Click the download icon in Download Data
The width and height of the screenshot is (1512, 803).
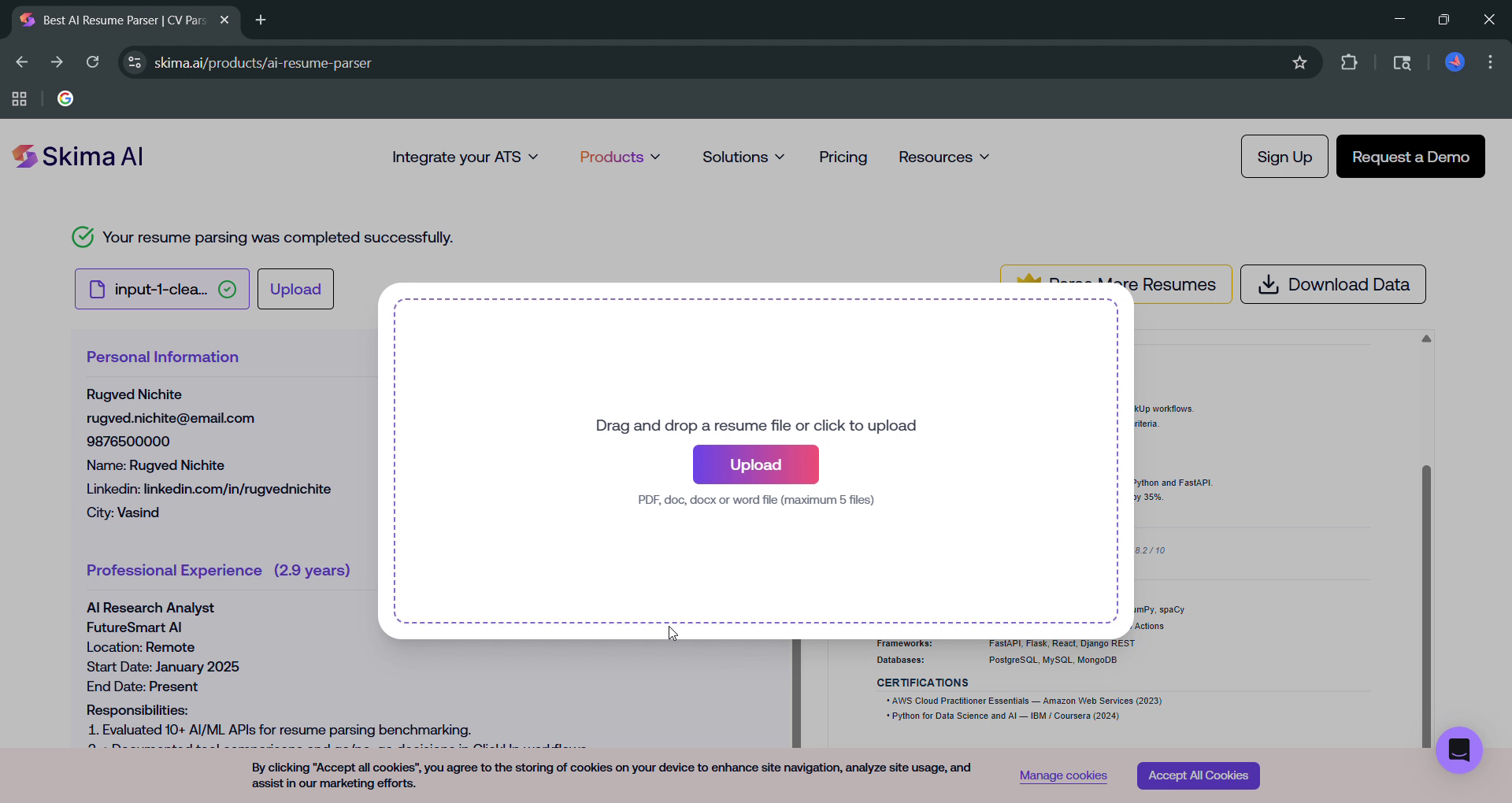[1268, 284]
